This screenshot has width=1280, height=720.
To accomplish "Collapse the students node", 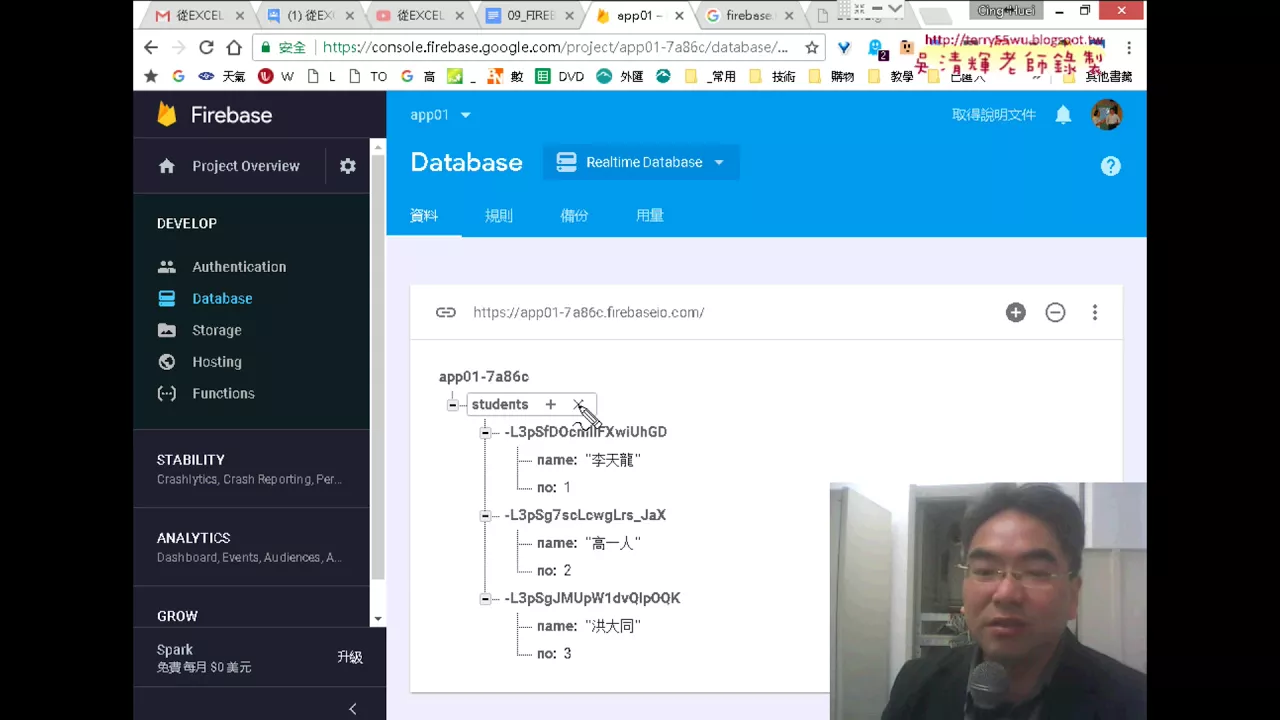I will (x=453, y=405).
